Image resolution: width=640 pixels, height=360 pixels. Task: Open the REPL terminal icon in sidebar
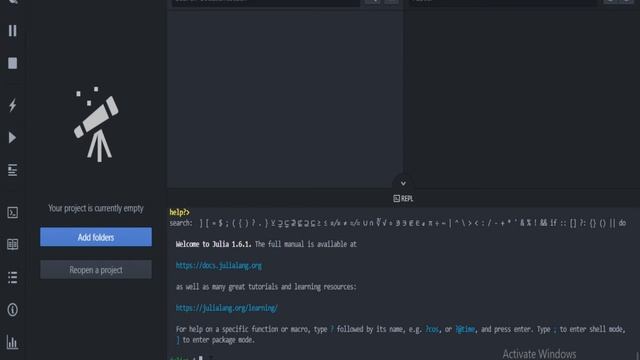(13, 212)
